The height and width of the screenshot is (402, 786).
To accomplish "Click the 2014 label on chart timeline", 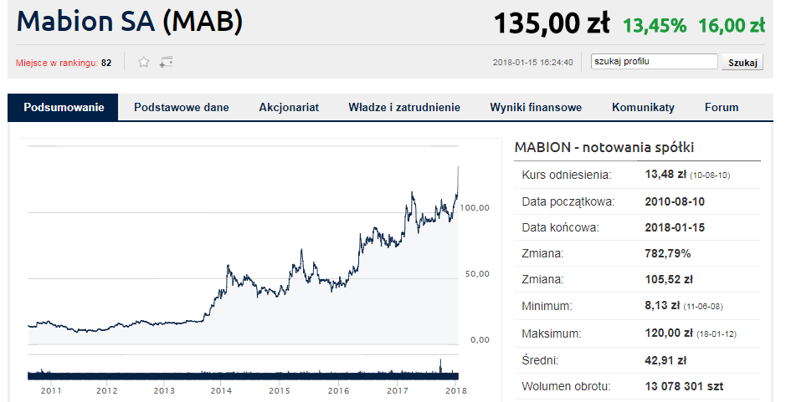I will [x=221, y=390].
